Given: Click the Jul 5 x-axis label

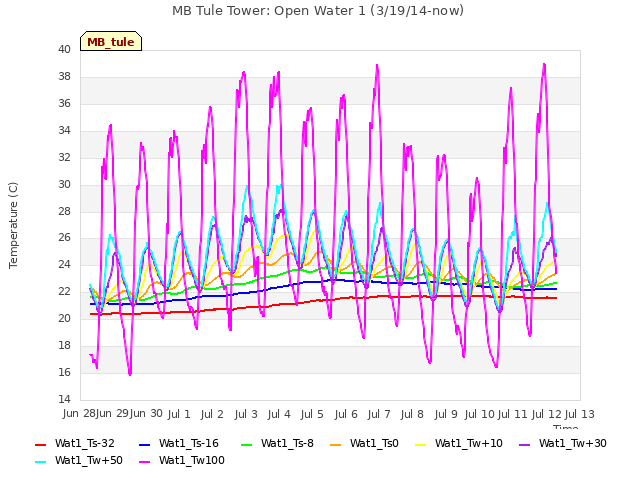Looking at the screenshot, I should [312, 414].
